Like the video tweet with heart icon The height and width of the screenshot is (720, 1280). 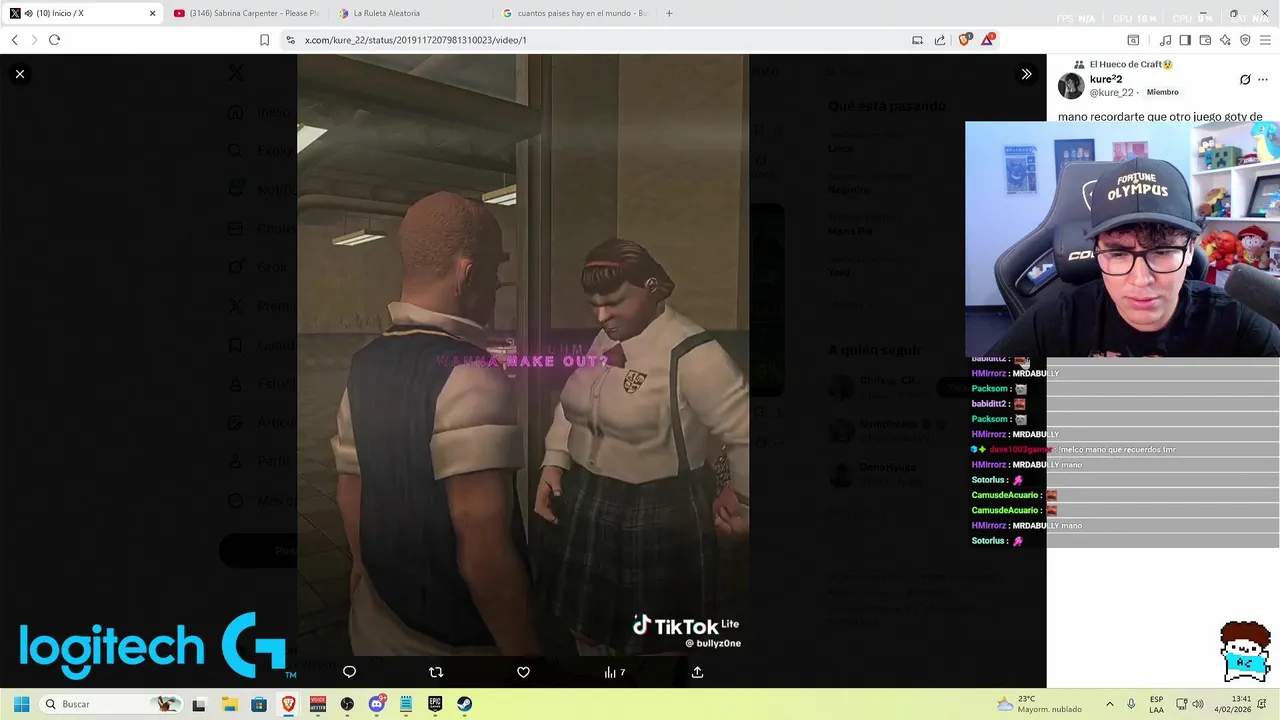click(523, 672)
